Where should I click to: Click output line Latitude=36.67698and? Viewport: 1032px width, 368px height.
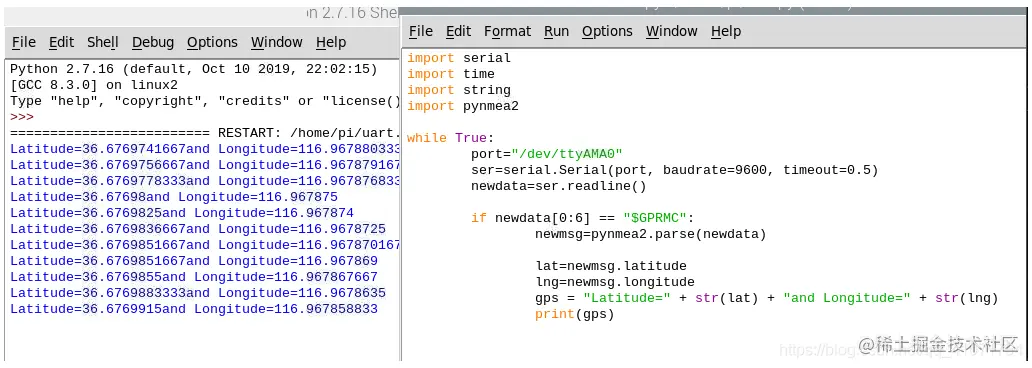pyautogui.click(x=174, y=197)
